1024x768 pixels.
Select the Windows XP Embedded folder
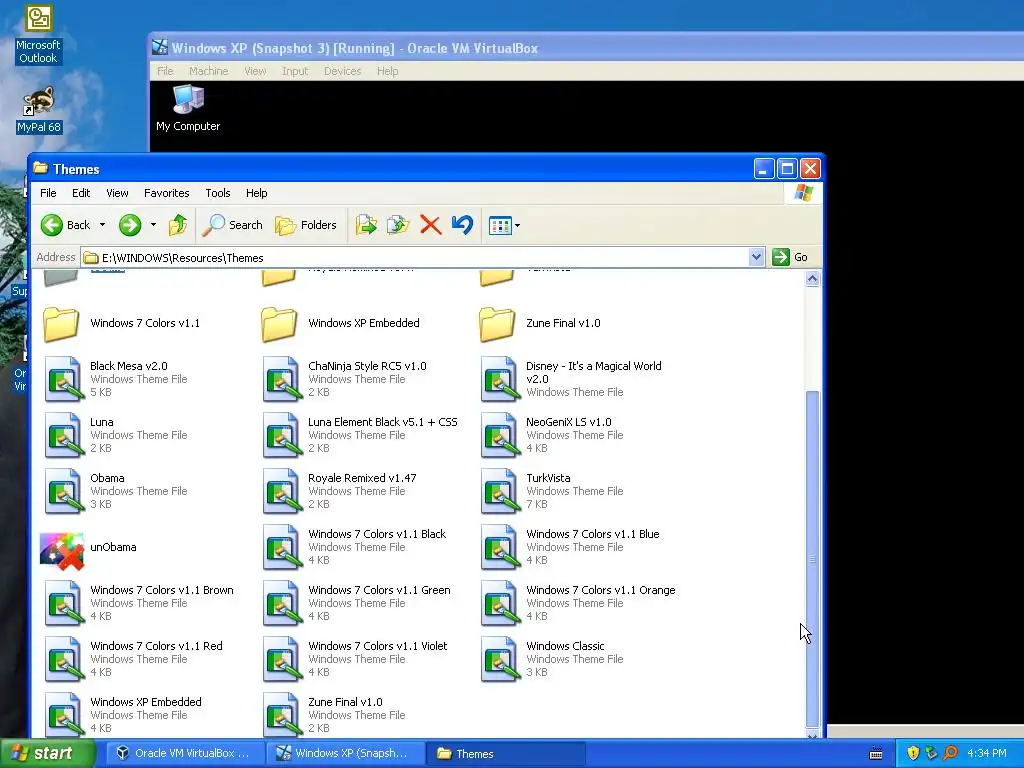coord(340,324)
